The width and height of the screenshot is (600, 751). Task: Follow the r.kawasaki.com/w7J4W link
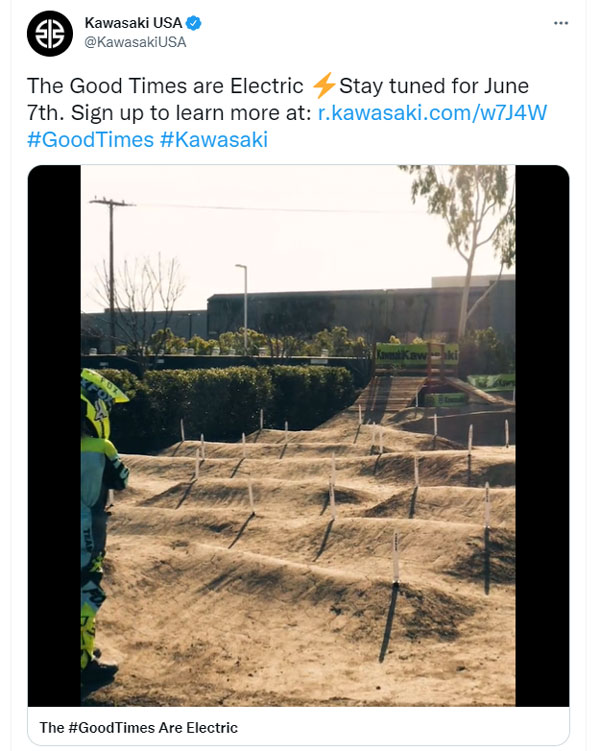[x=433, y=113]
